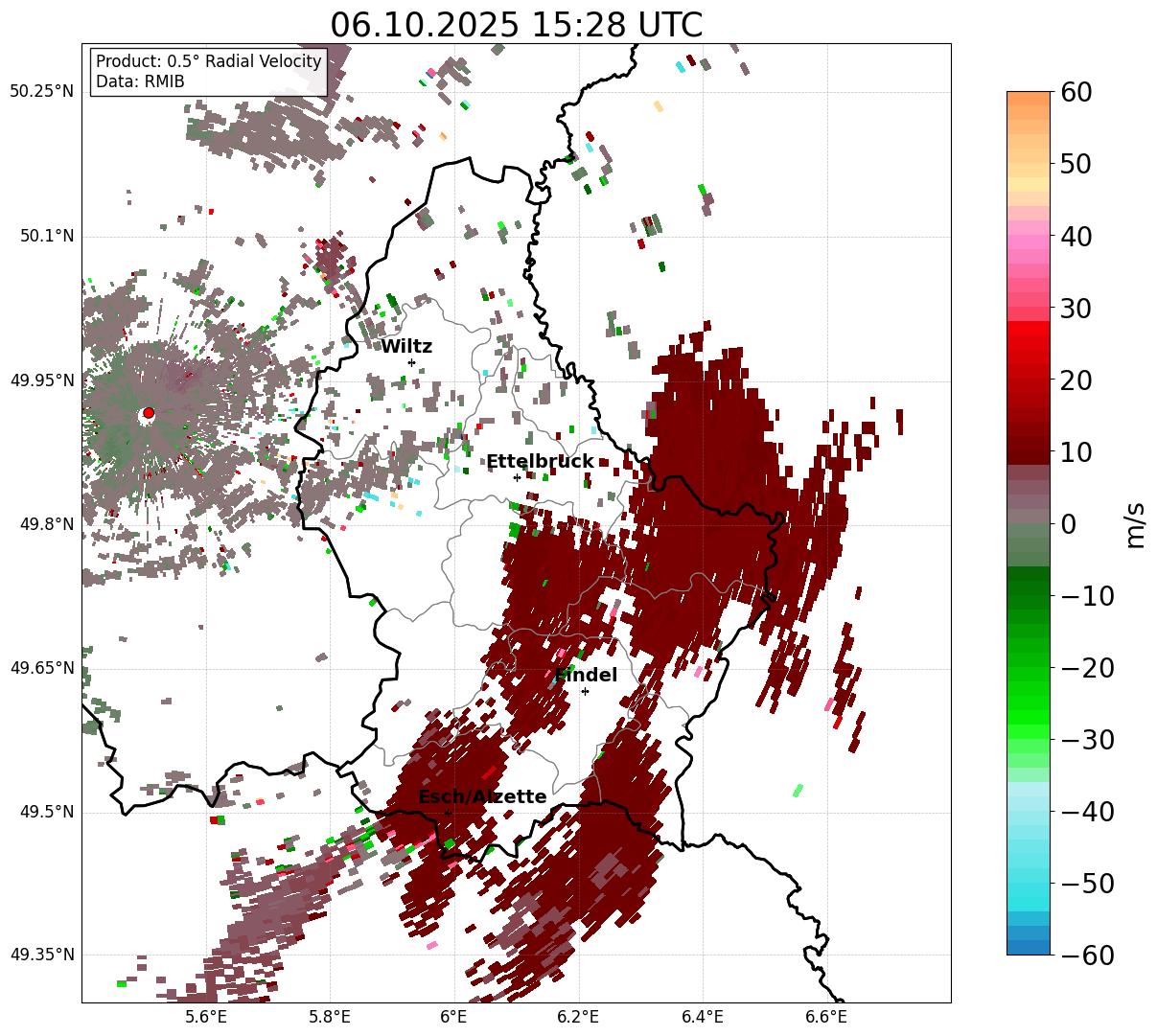Click the 49.95°N latitude tick label
The height and width of the screenshot is (1036, 1157).
pos(42,380)
